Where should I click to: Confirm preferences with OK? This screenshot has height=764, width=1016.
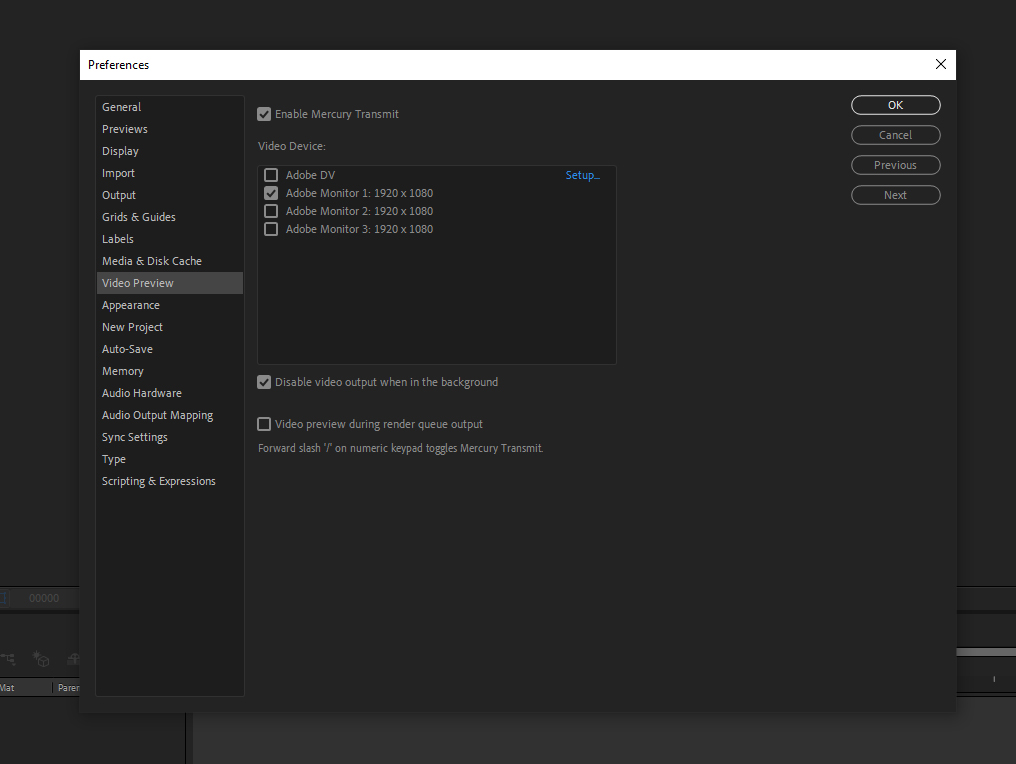[895, 105]
